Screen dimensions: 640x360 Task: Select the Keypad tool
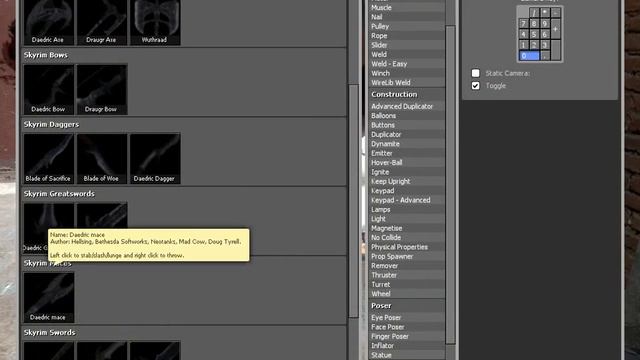tap(407, 191)
